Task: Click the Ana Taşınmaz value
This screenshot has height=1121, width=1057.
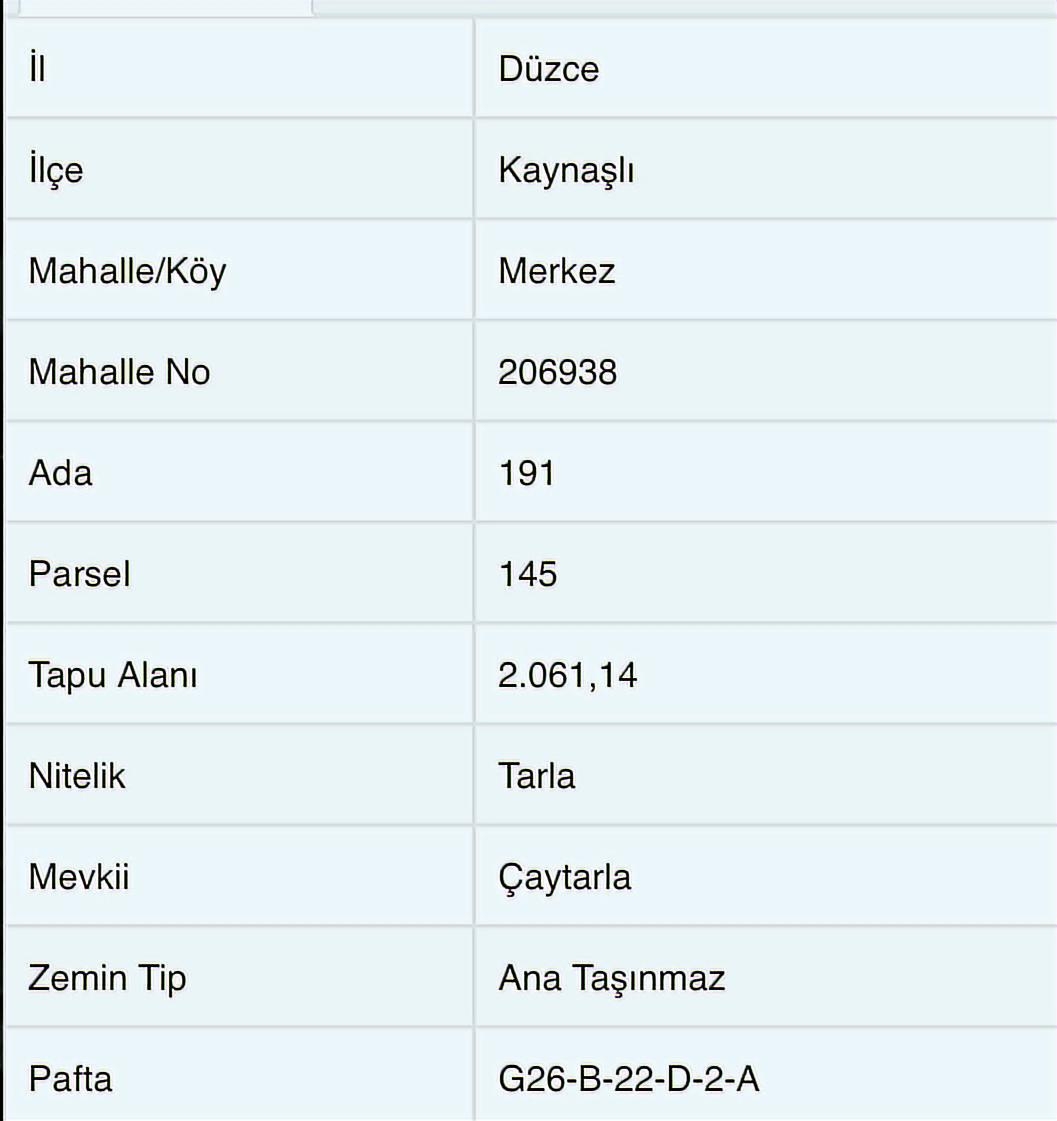Action: [611, 977]
